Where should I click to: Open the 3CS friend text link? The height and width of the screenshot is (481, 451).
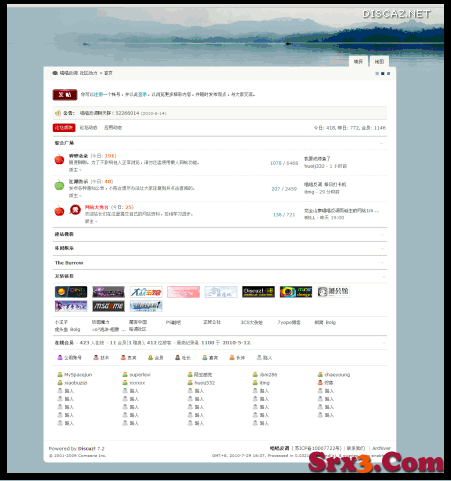(x=252, y=322)
